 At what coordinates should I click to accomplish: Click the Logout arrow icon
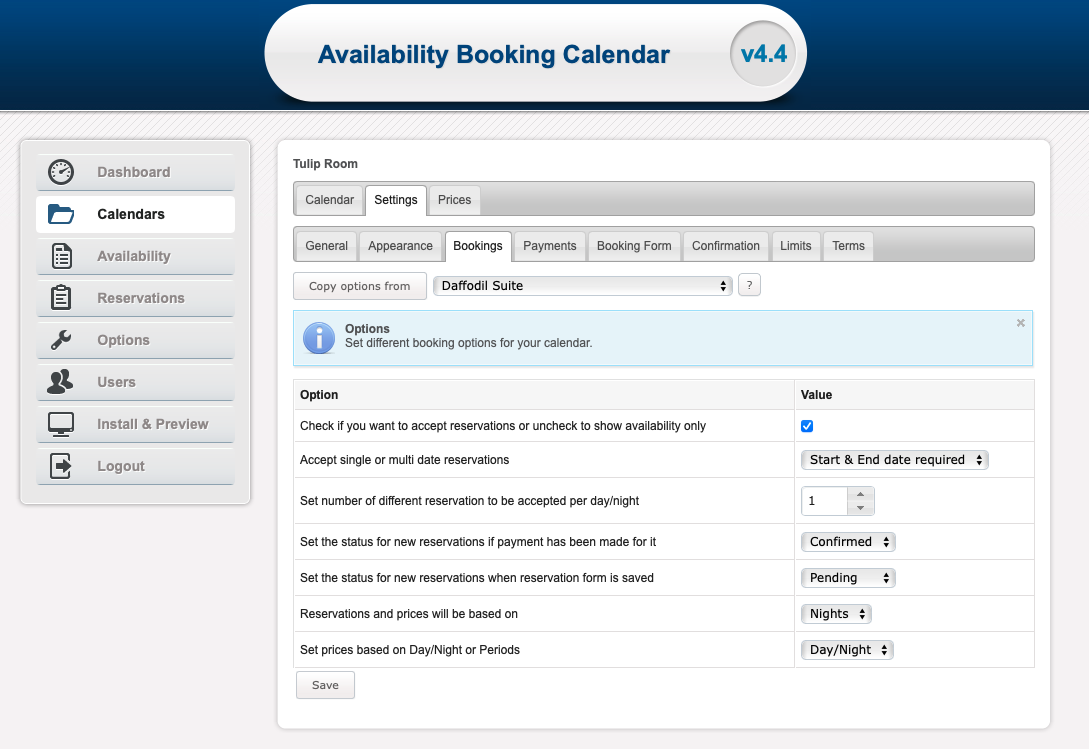[61, 466]
